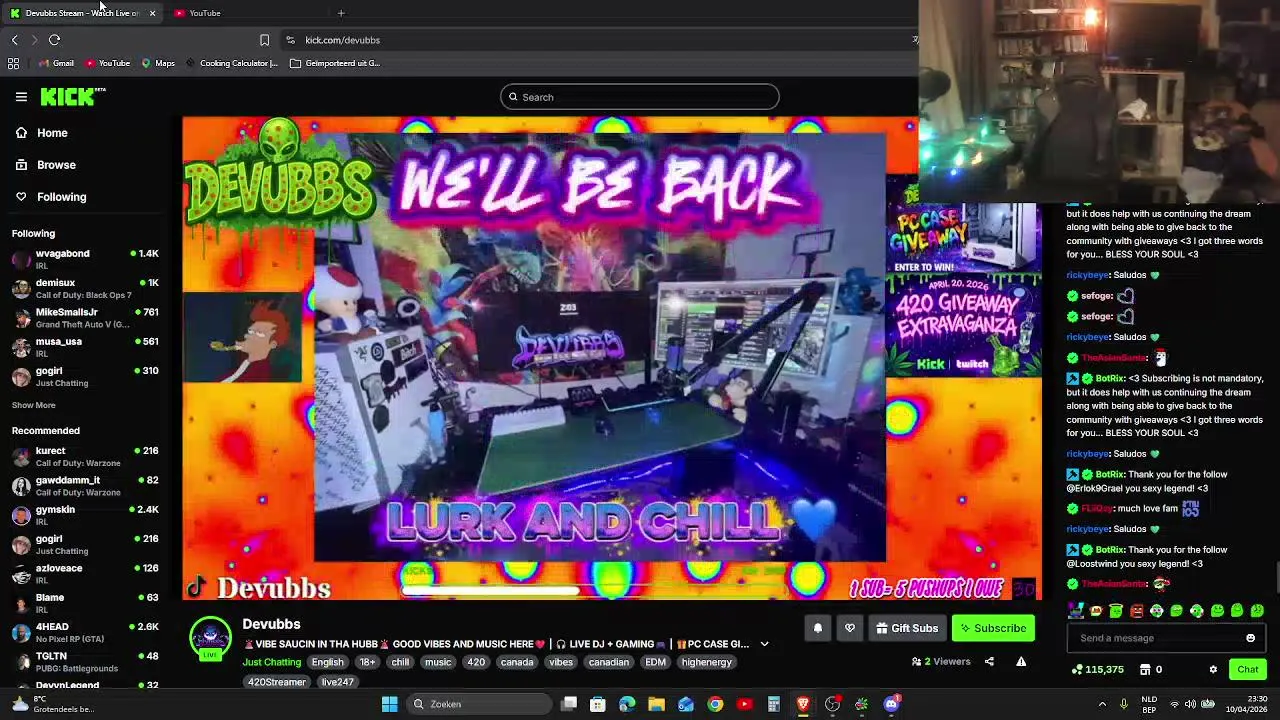Image resolution: width=1280 pixels, height=720 pixels.
Task: Open Following in the sidebar
Action: pyautogui.click(x=61, y=197)
